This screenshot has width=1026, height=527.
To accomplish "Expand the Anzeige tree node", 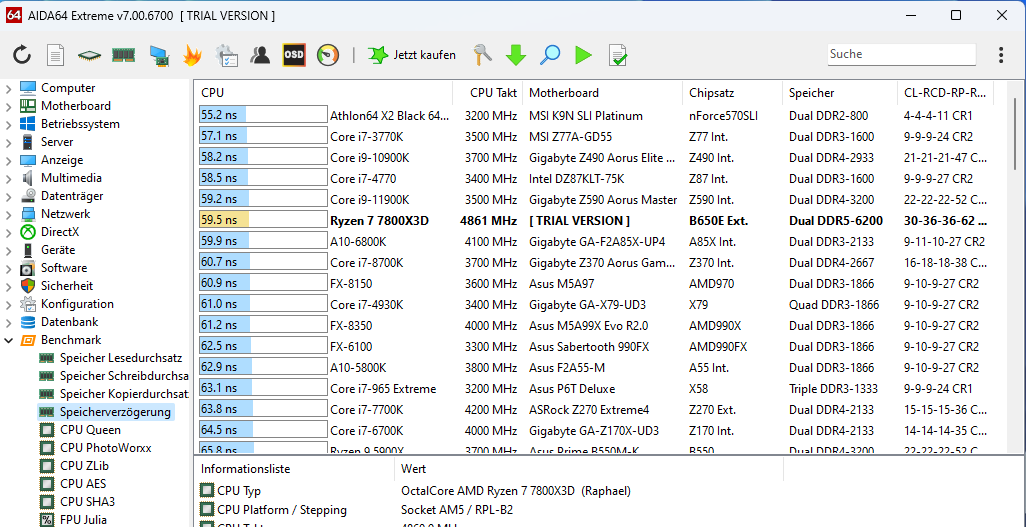I will point(9,160).
